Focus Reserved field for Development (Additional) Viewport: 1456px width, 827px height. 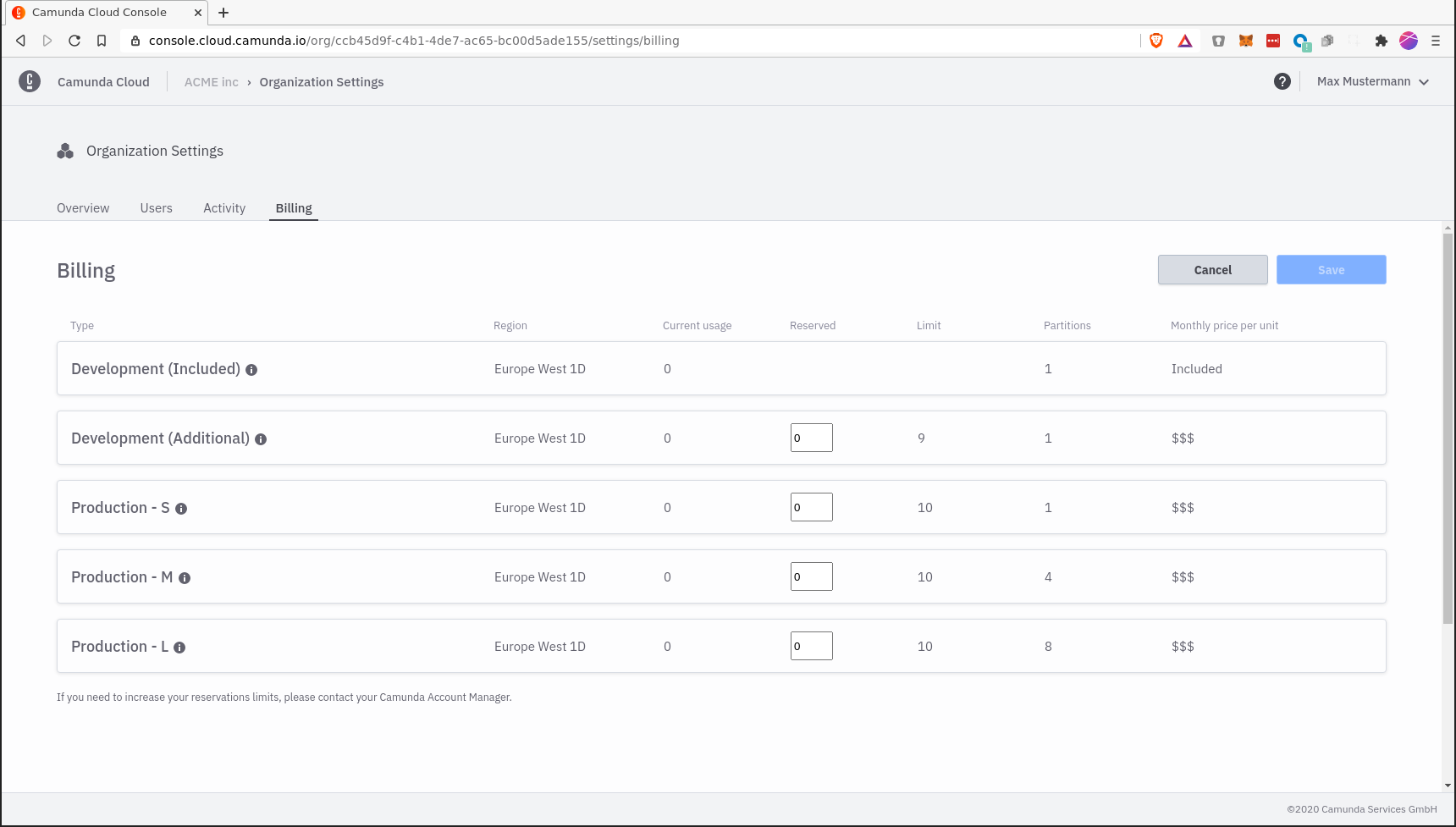coord(812,438)
